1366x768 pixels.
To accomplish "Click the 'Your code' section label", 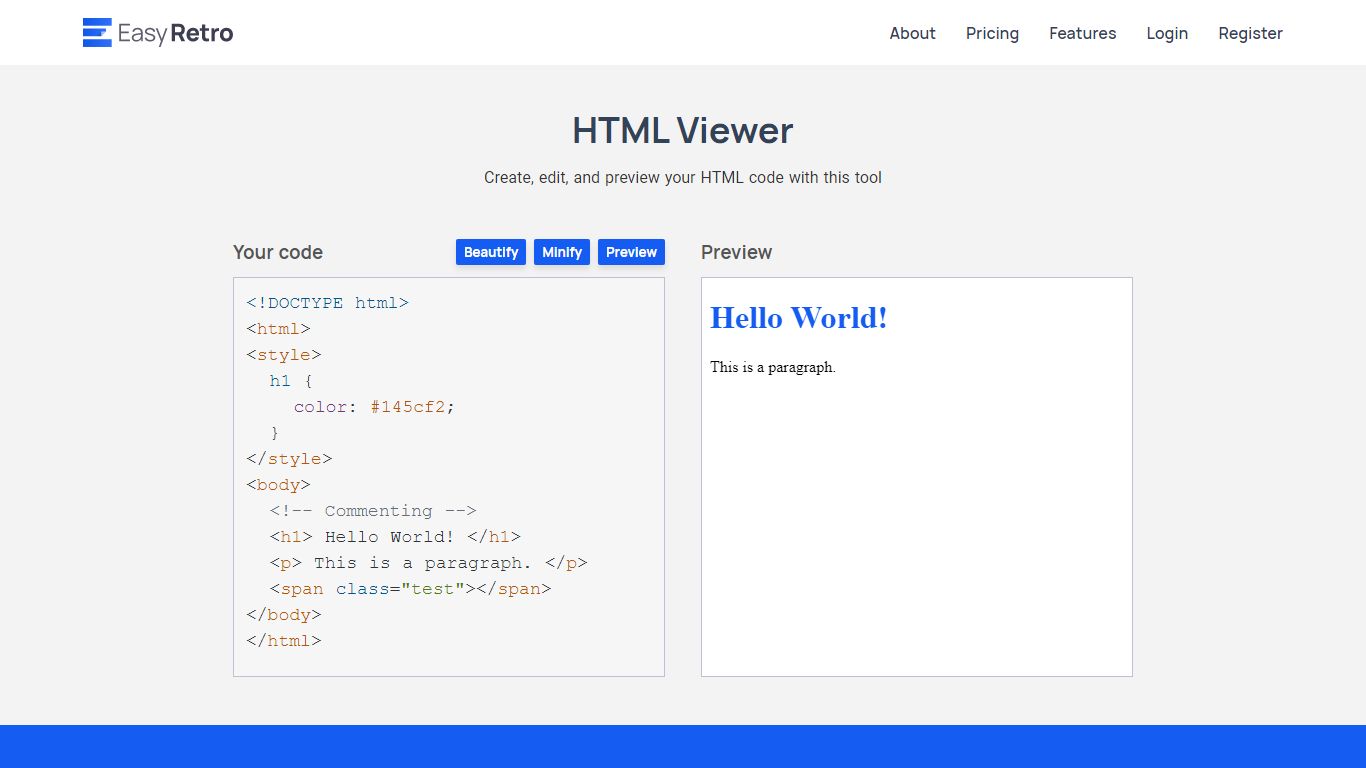I will tap(278, 252).
